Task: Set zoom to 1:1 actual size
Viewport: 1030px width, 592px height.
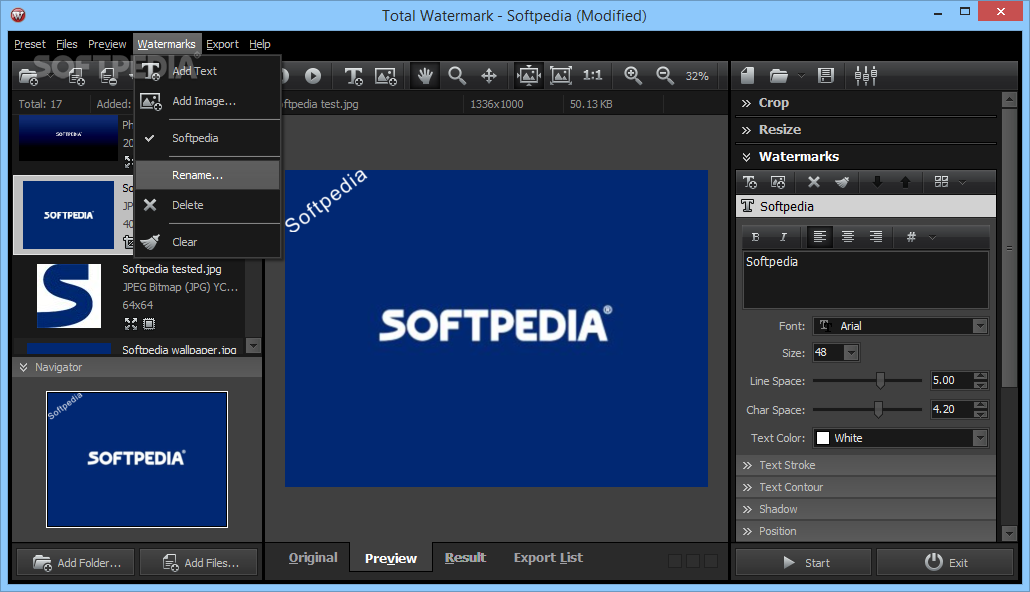Action: coord(593,76)
